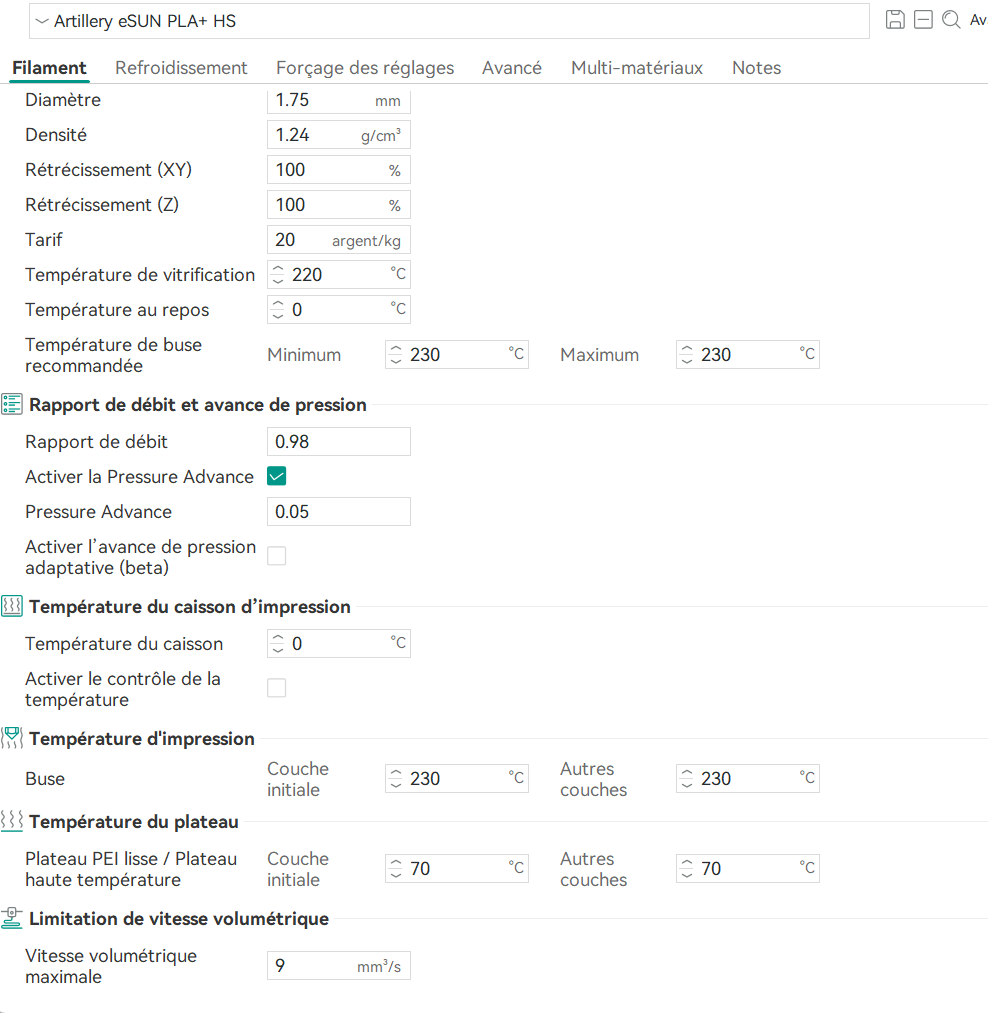Open the settings search magnifier icon
Image resolution: width=988 pixels, height=1013 pixels.
[x=951, y=20]
